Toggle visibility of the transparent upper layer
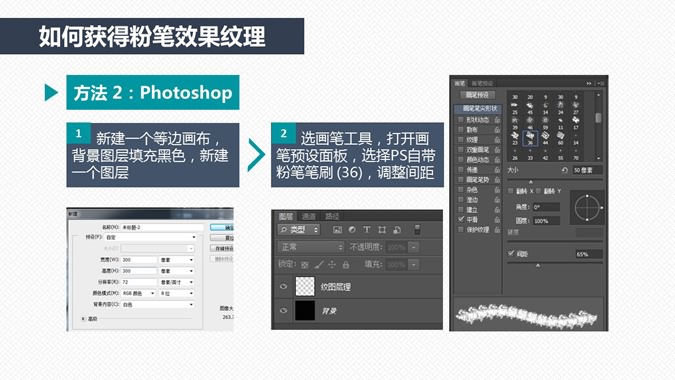 pos(283,287)
